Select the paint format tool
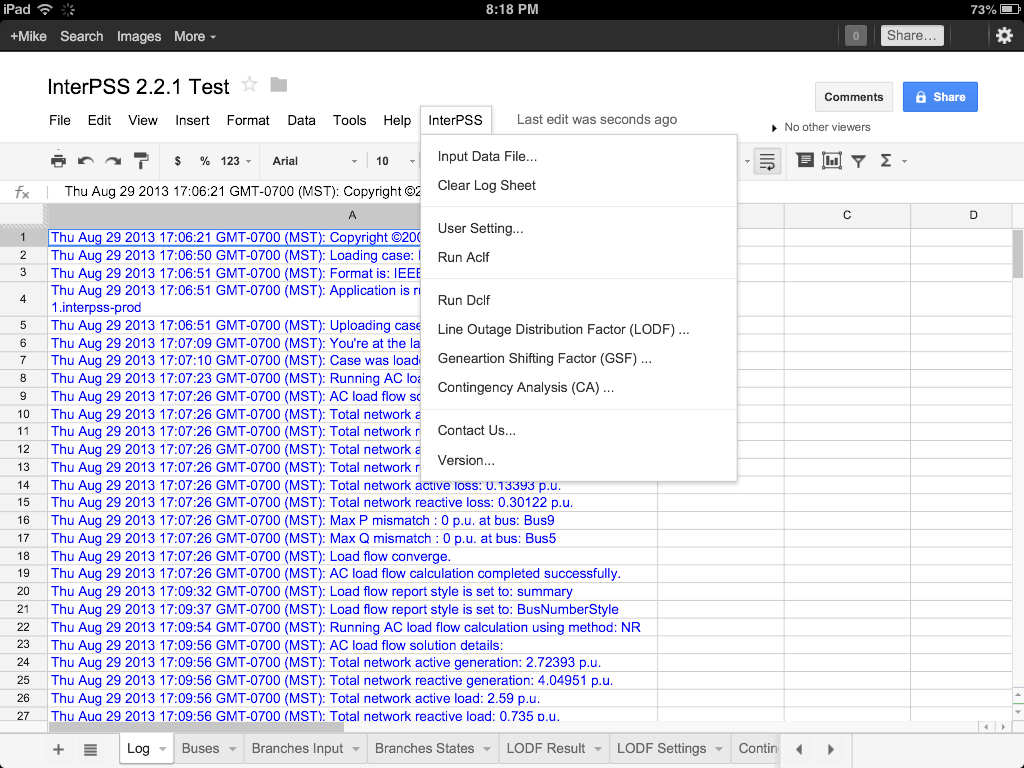This screenshot has width=1024, height=768. pyautogui.click(x=141, y=161)
